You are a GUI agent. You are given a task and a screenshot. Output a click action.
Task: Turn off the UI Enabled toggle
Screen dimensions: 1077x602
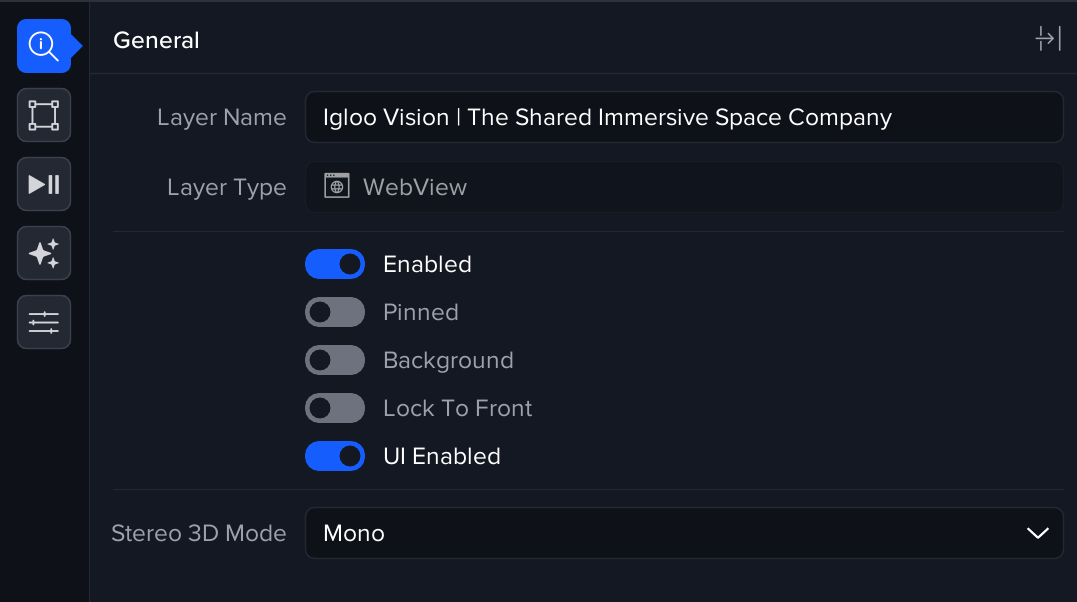pyautogui.click(x=335, y=456)
